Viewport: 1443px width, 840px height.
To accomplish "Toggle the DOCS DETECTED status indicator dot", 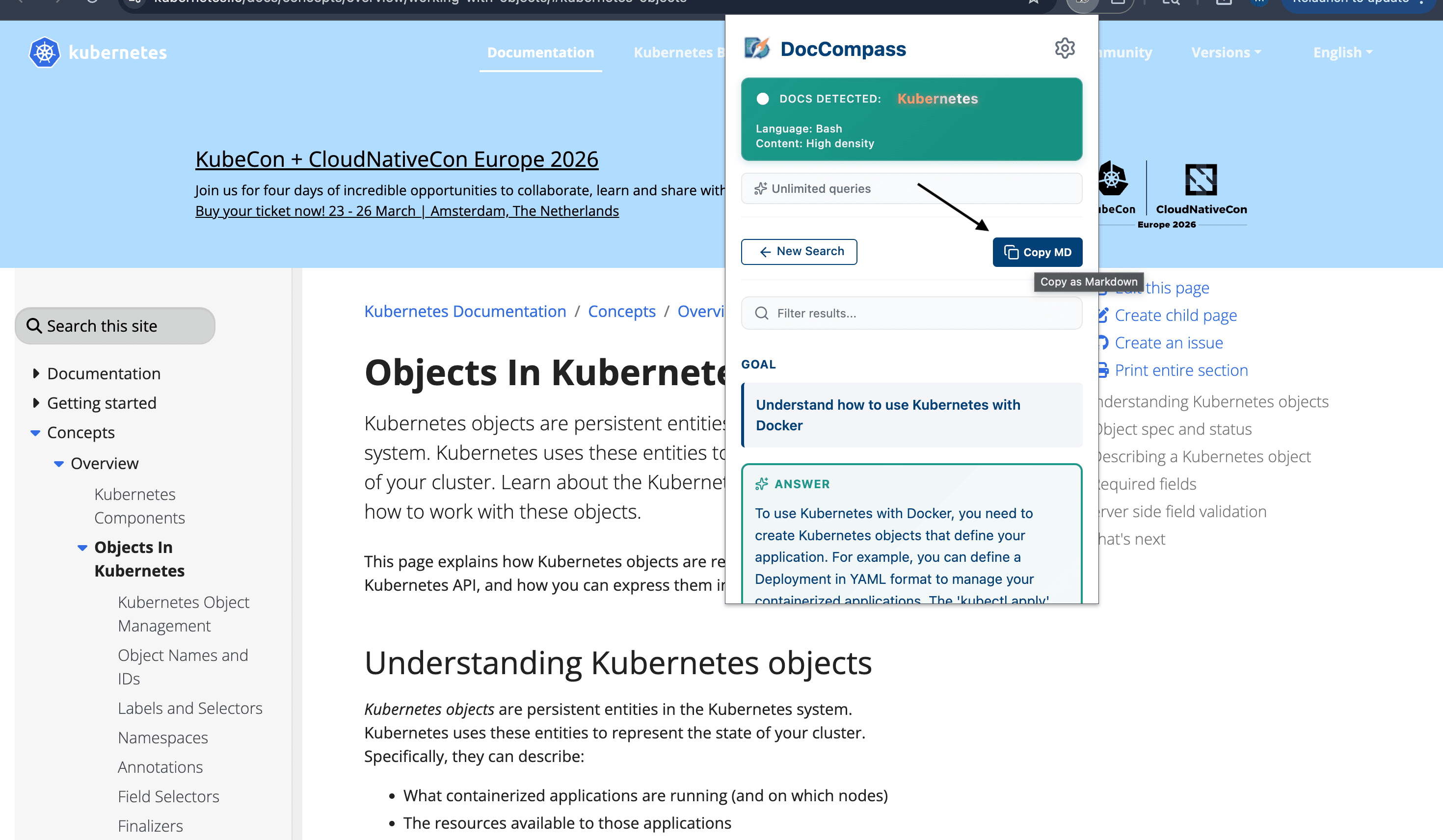I will point(763,99).
